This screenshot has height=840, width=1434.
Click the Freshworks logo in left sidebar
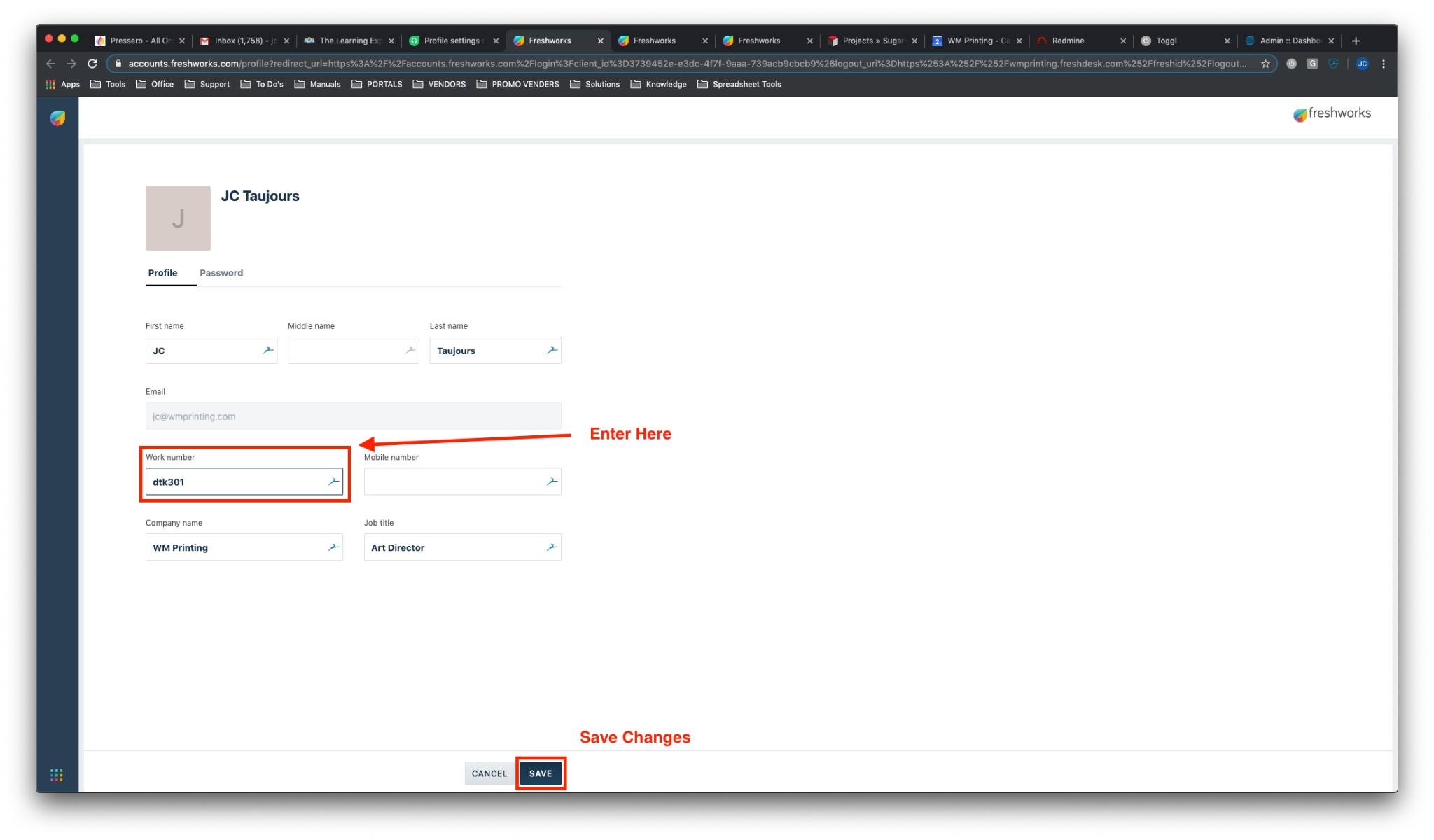pyautogui.click(x=57, y=118)
